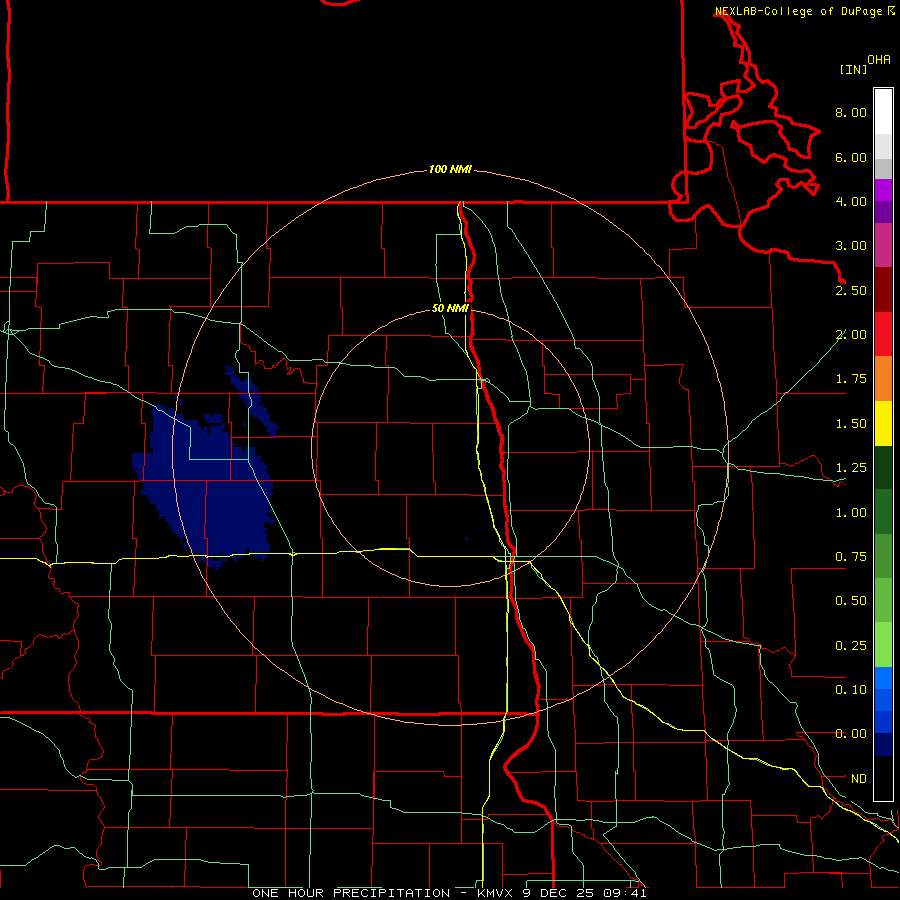Select the 0.10 legend value

851,690
